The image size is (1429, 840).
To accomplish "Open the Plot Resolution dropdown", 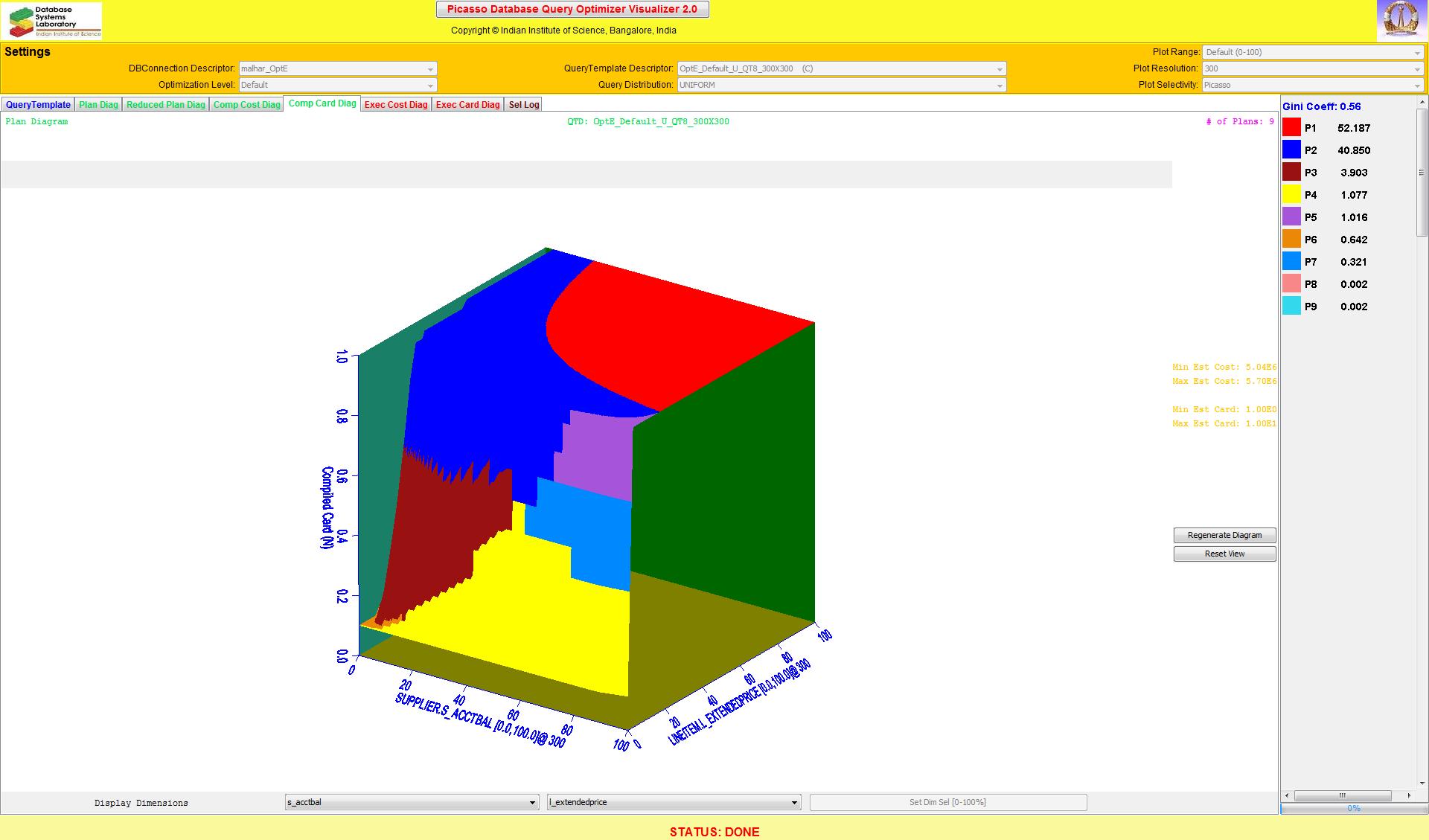I will tap(1312, 68).
